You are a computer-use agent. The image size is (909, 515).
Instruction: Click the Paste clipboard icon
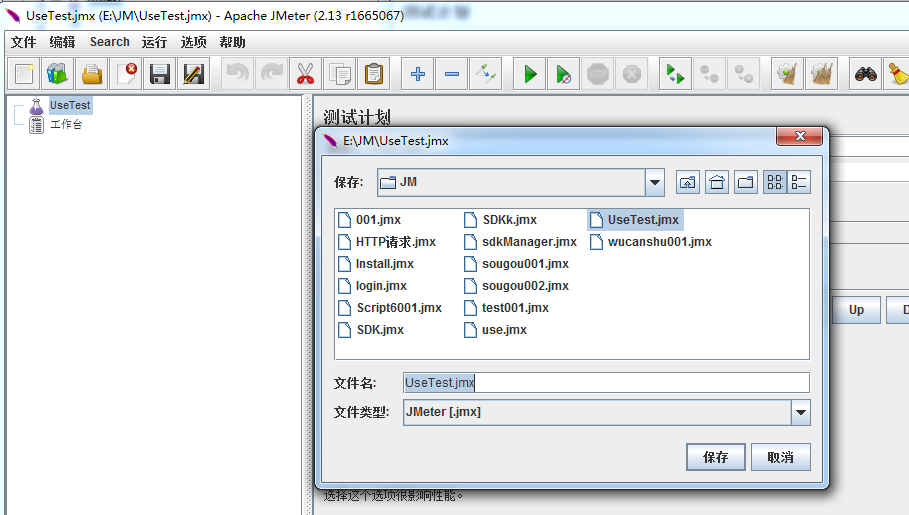click(374, 74)
